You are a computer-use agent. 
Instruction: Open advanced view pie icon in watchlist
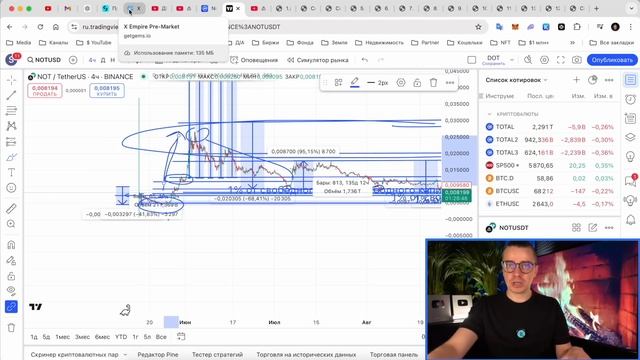593,80
